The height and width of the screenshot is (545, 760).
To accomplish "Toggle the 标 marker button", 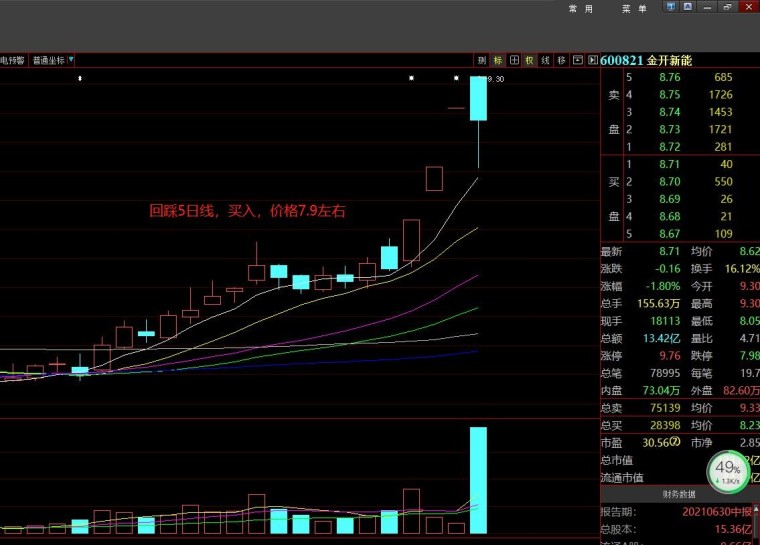I will point(498,60).
